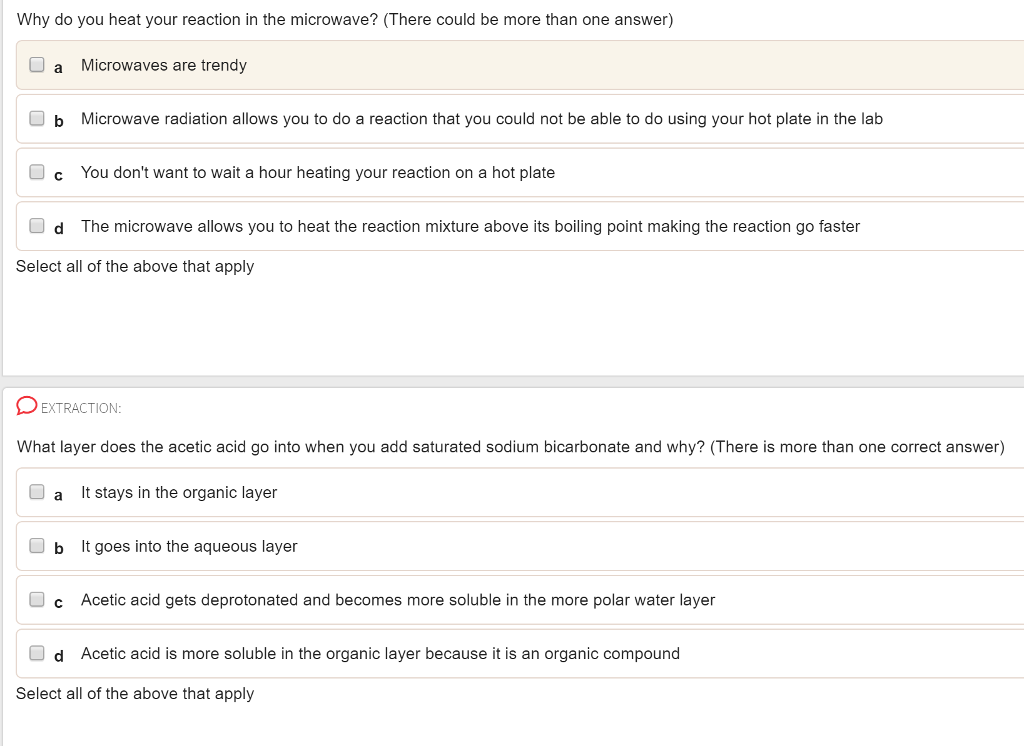This screenshot has width=1024, height=746.
Task: Click the answer text 'Microwaves are trendy'
Action: [x=163, y=65]
